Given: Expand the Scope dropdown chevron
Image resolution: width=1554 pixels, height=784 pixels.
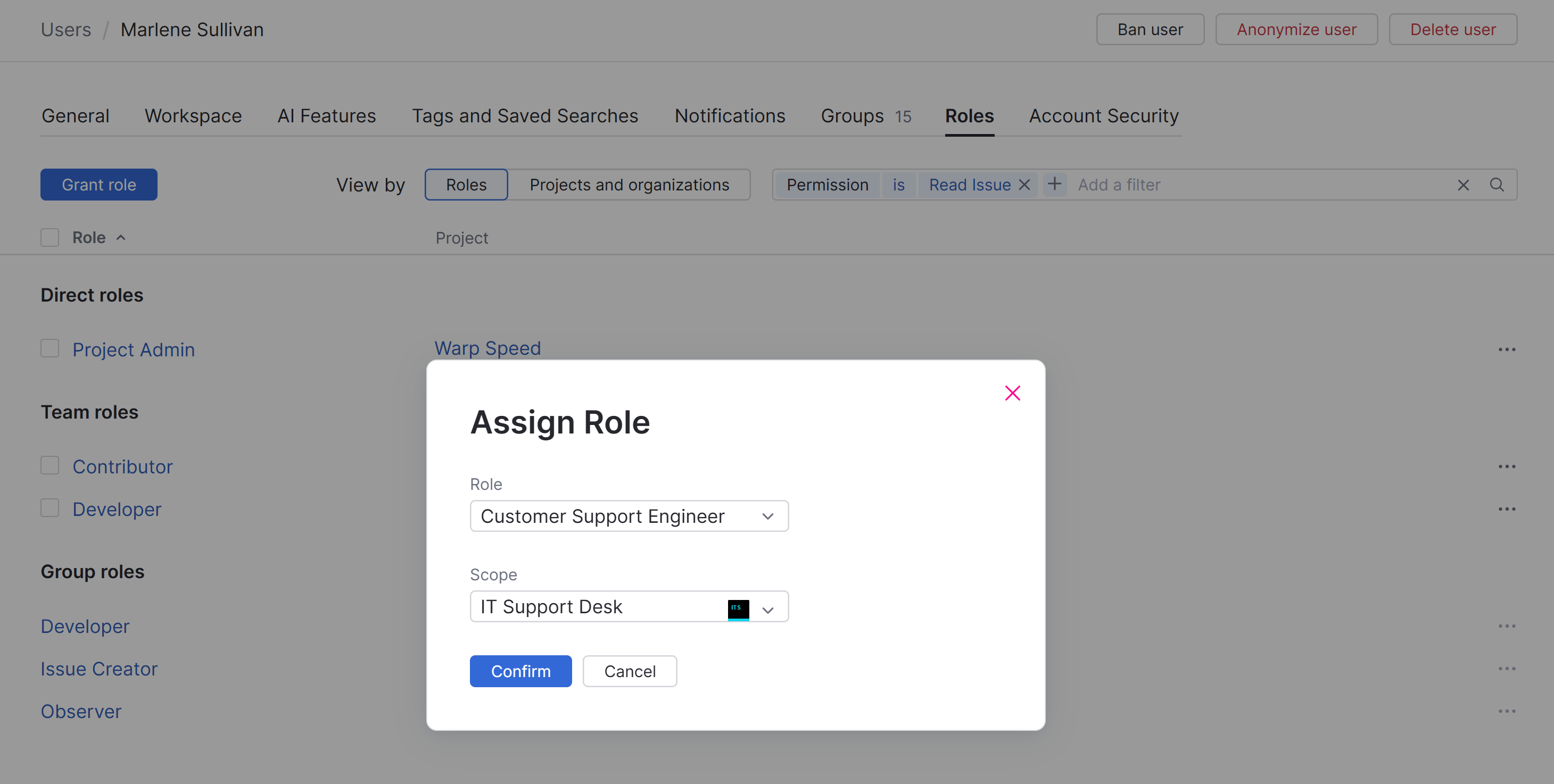Looking at the screenshot, I should pyautogui.click(x=767, y=610).
